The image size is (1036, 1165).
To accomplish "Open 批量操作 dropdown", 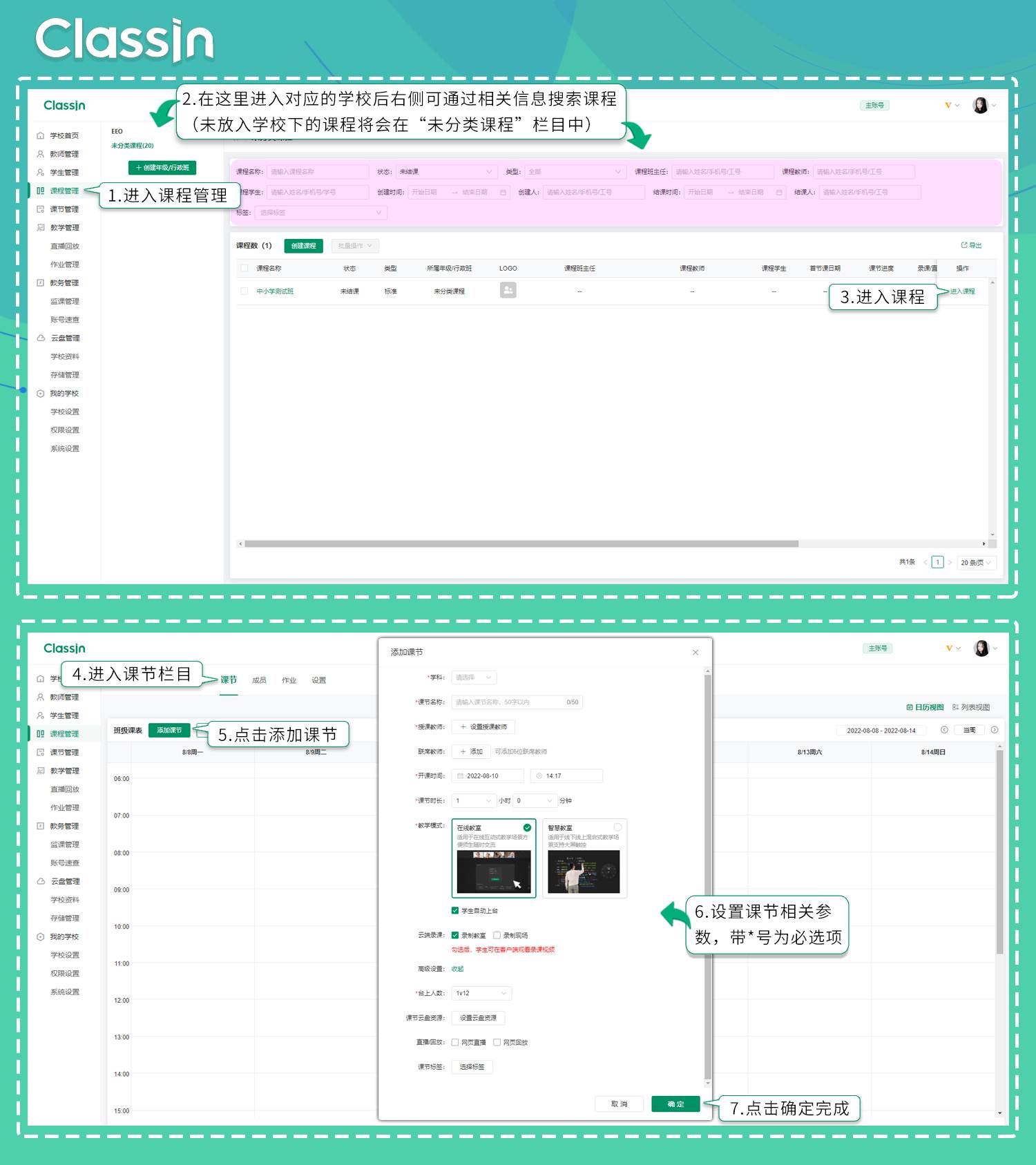I will coord(355,246).
